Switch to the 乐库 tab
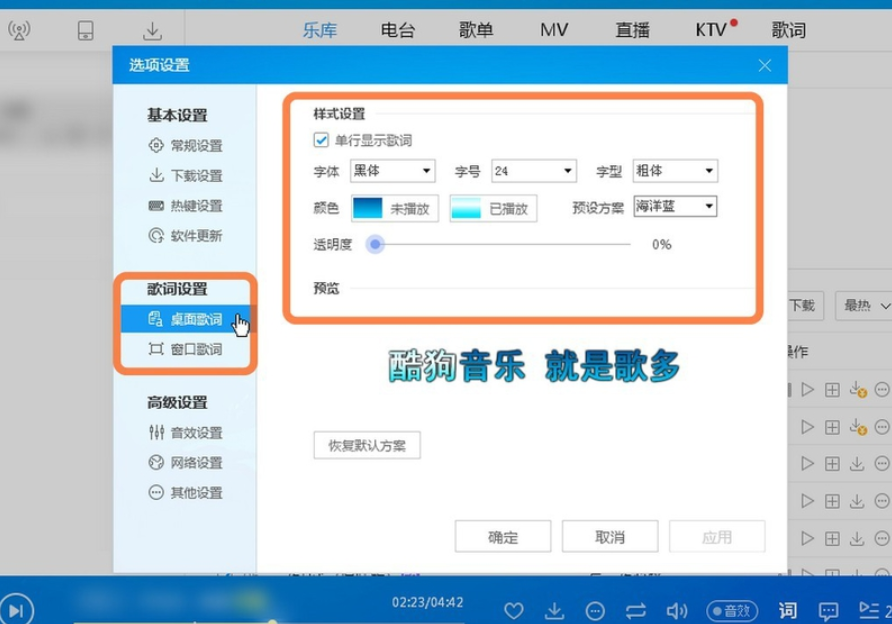This screenshot has height=624, width=892. [320, 30]
